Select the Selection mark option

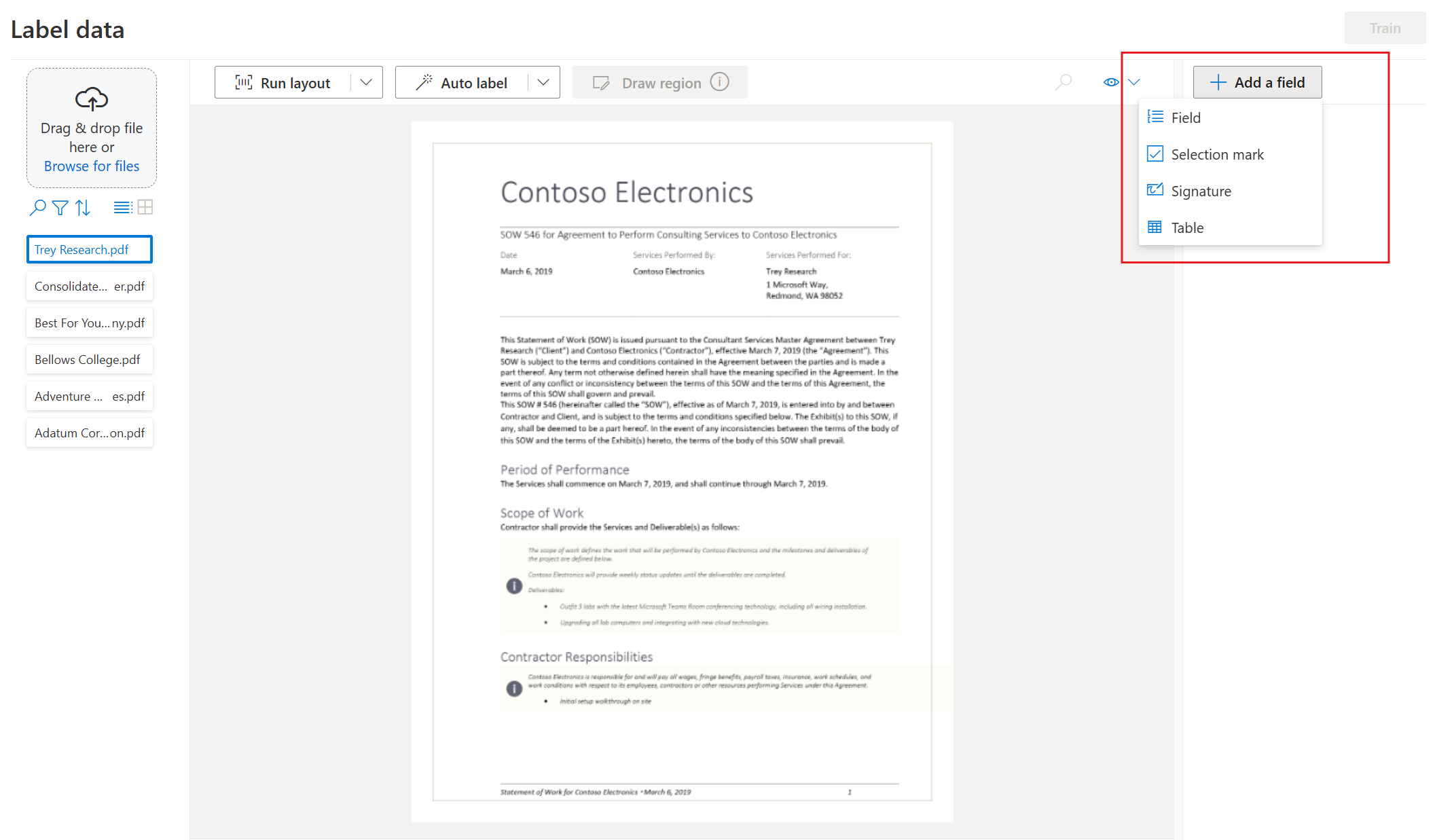(x=1217, y=154)
